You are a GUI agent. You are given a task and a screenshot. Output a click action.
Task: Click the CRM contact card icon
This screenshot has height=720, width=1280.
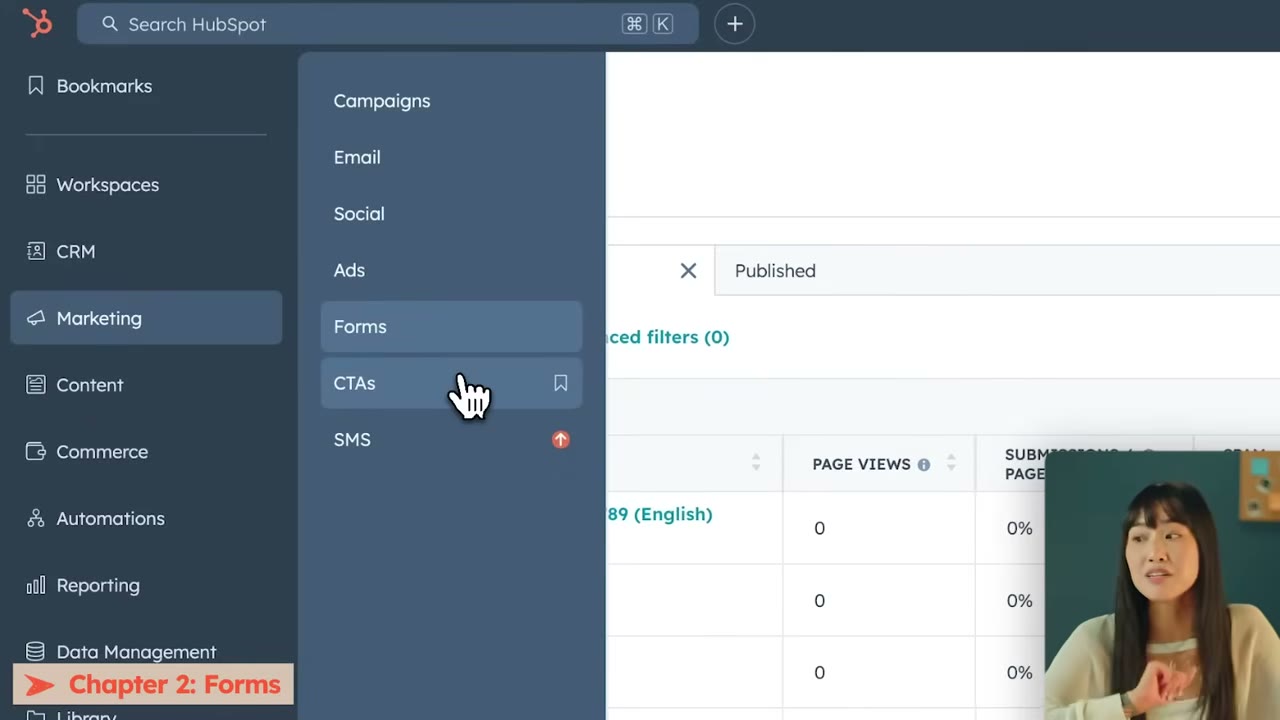pyautogui.click(x=36, y=252)
